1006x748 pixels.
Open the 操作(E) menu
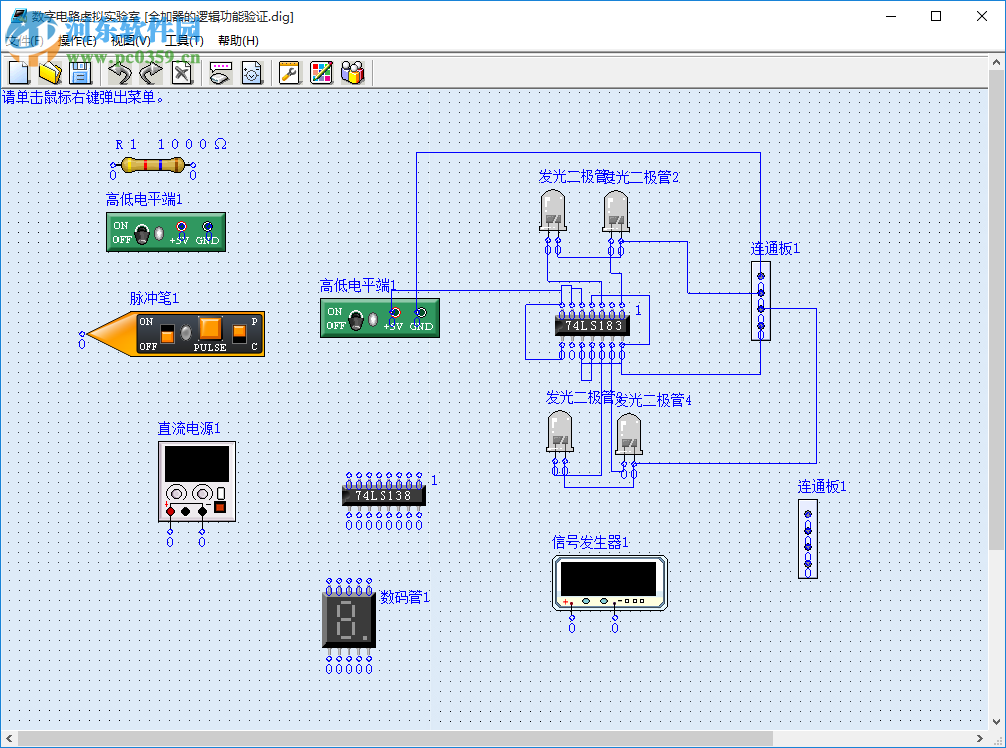point(77,40)
